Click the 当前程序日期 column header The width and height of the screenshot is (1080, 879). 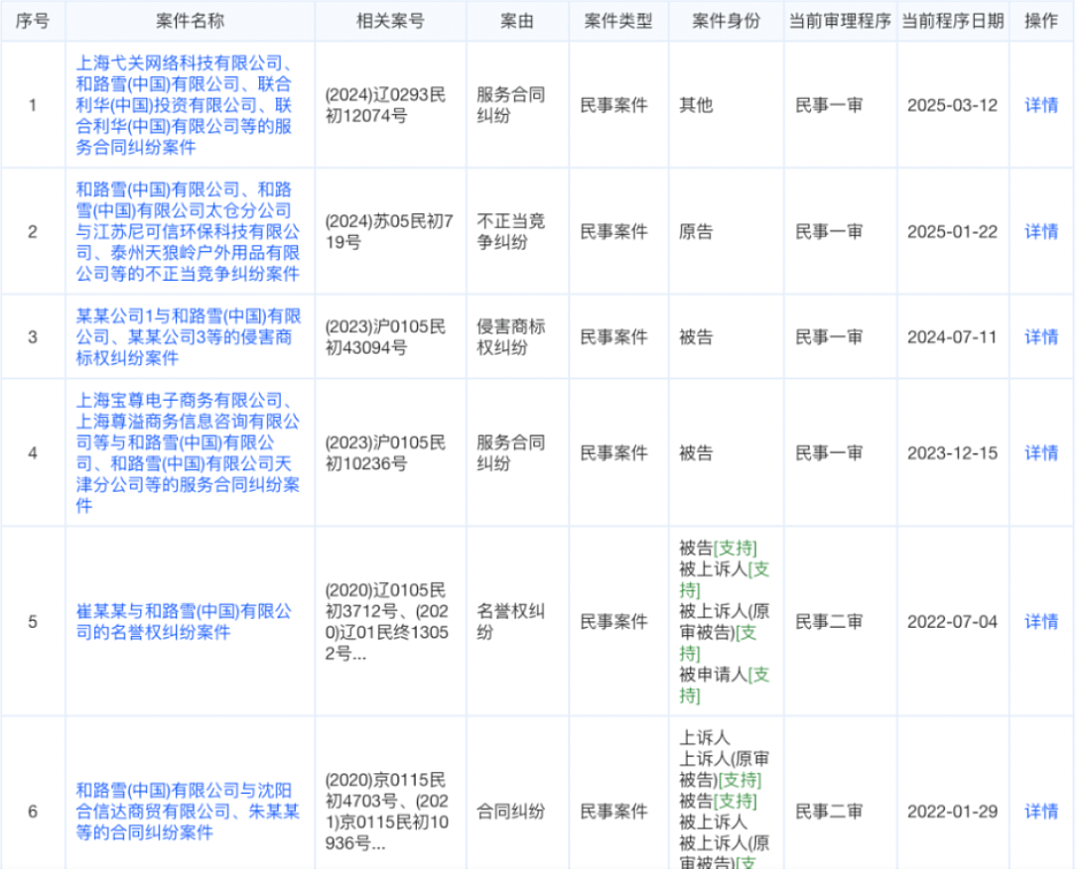click(953, 21)
